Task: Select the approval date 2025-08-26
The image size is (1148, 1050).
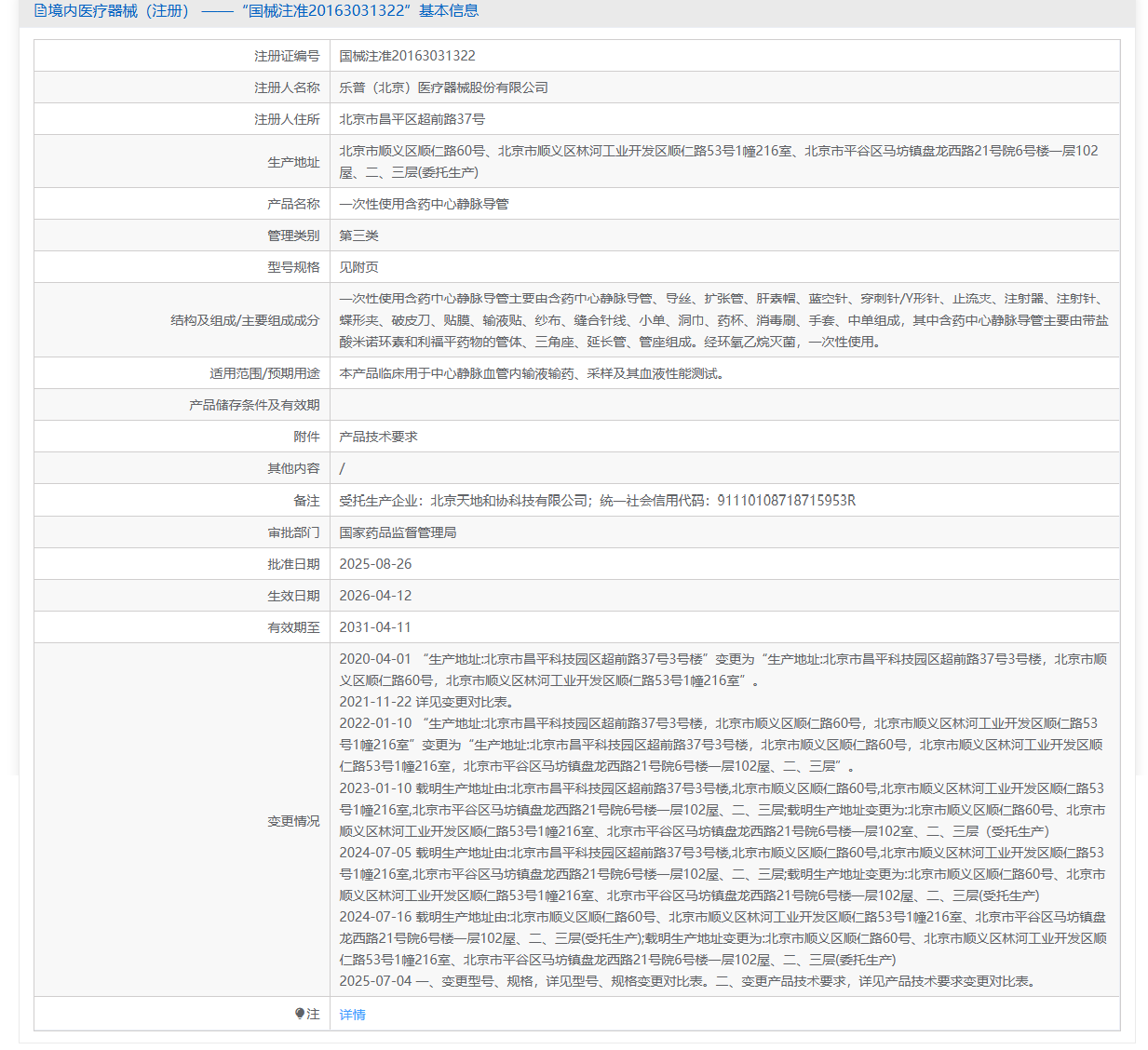Action: [x=375, y=564]
